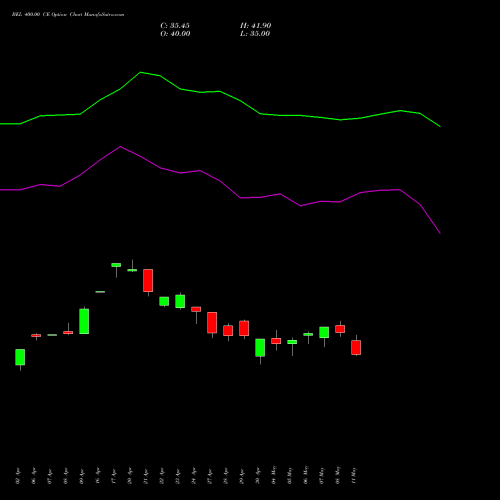Click the open value O: 40.00
Image resolution: width=500 pixels, height=500 pixels.
click(175, 34)
